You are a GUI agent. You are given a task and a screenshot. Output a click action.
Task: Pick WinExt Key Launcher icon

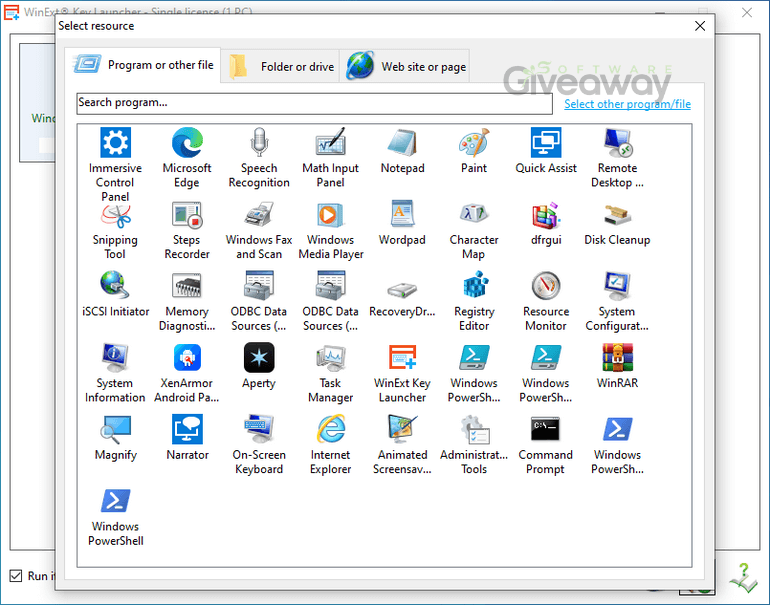[402, 358]
